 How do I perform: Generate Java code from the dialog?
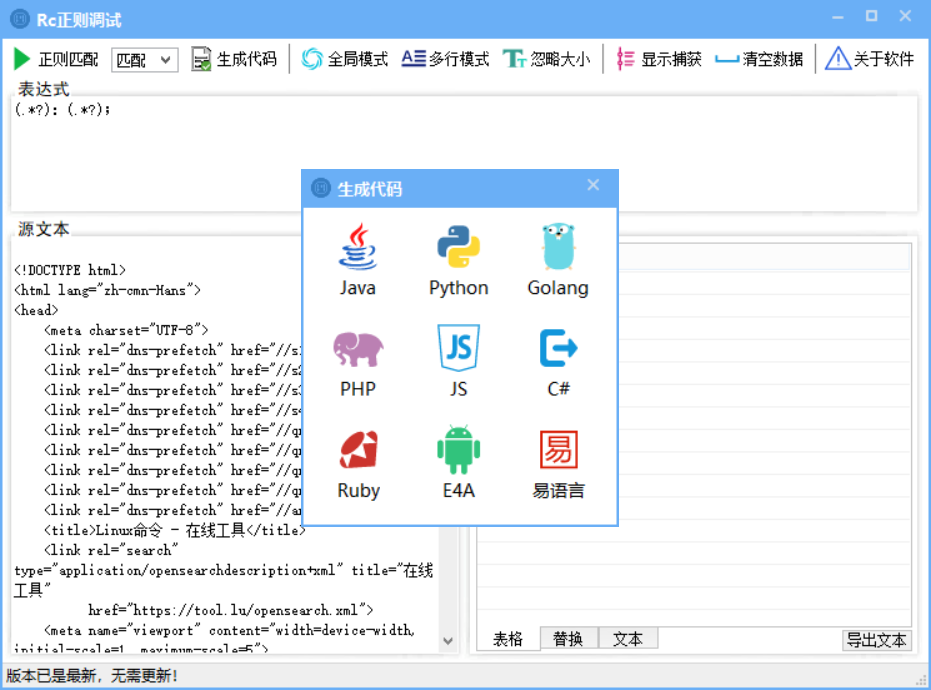tap(357, 259)
